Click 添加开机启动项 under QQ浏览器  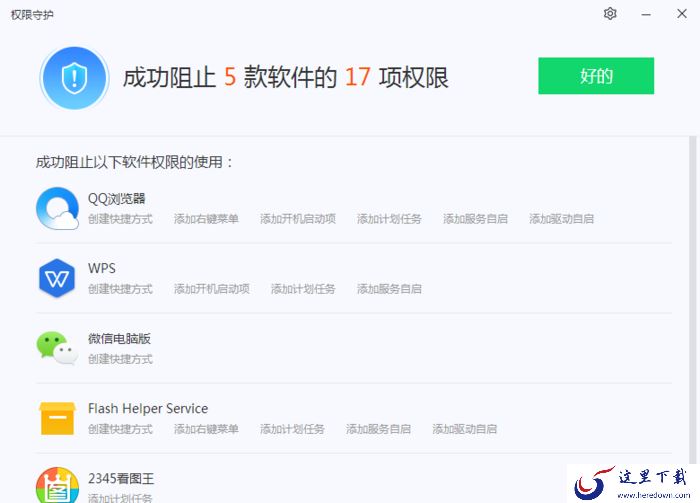[298, 219]
